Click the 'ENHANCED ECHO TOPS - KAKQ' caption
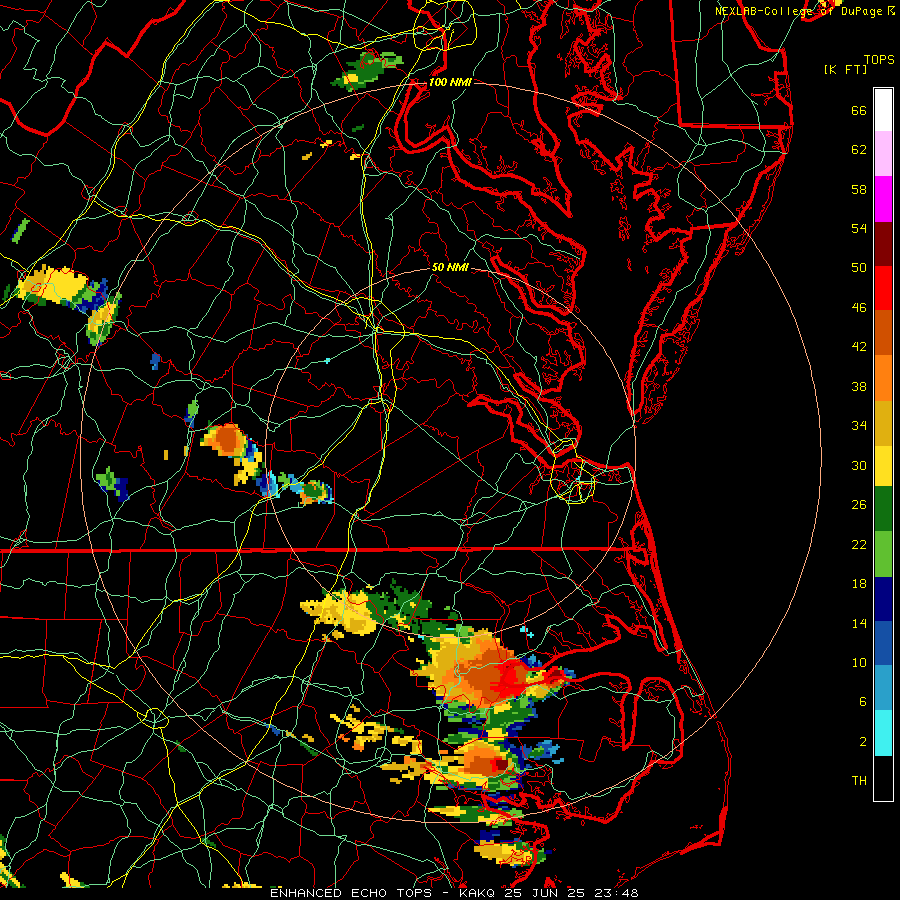The width and height of the screenshot is (900, 900). click(x=385, y=893)
